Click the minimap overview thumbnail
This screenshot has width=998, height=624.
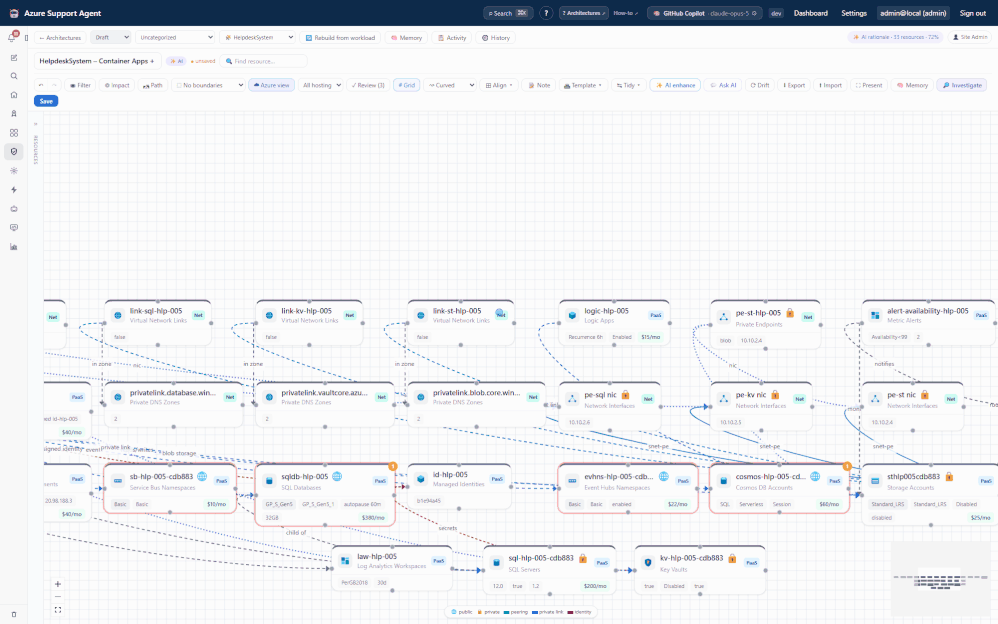click(943, 581)
